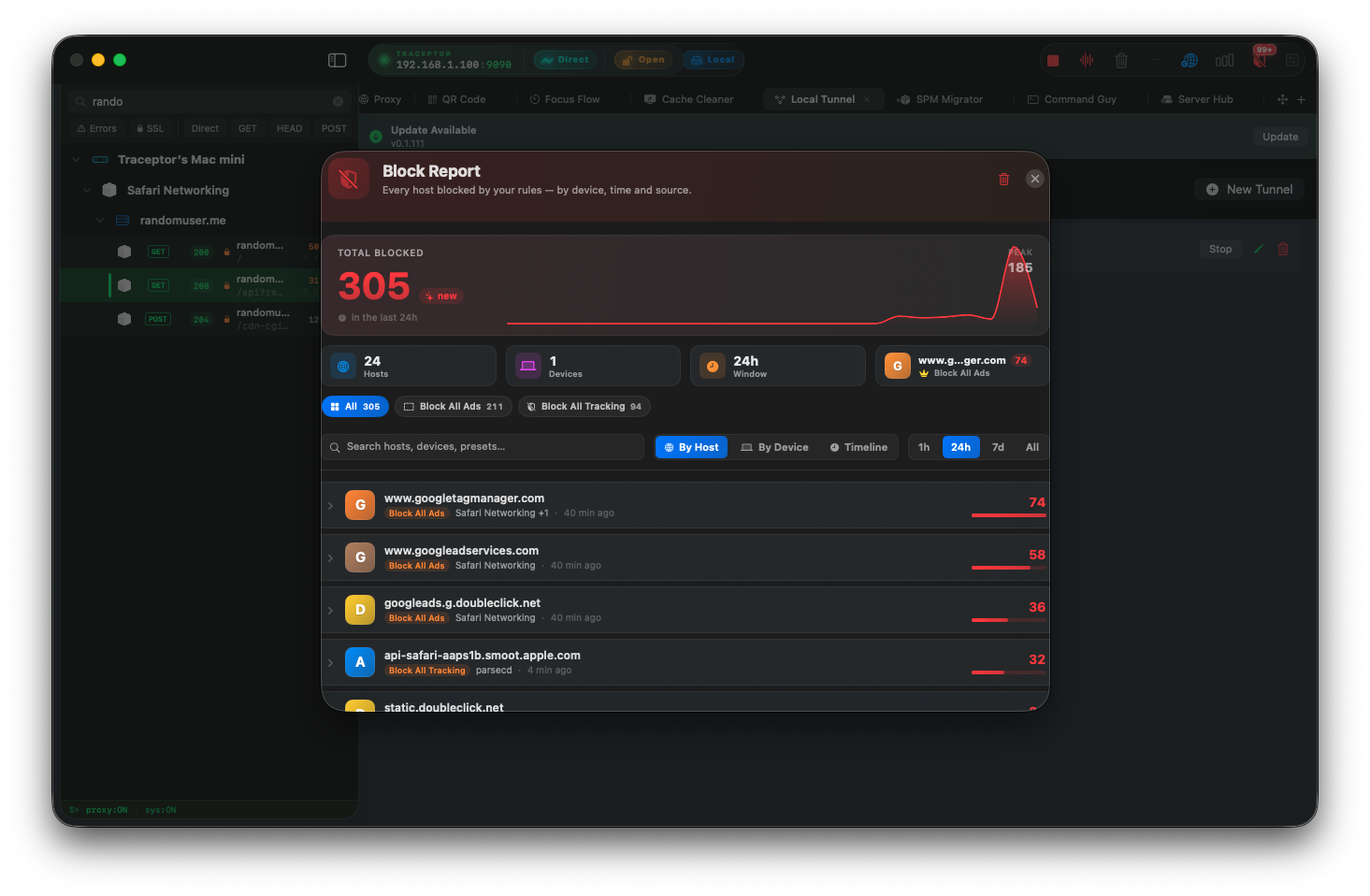Click the D icon of googleads.g.doubleclick.net
This screenshot has height=896, width=1370.
(x=360, y=610)
